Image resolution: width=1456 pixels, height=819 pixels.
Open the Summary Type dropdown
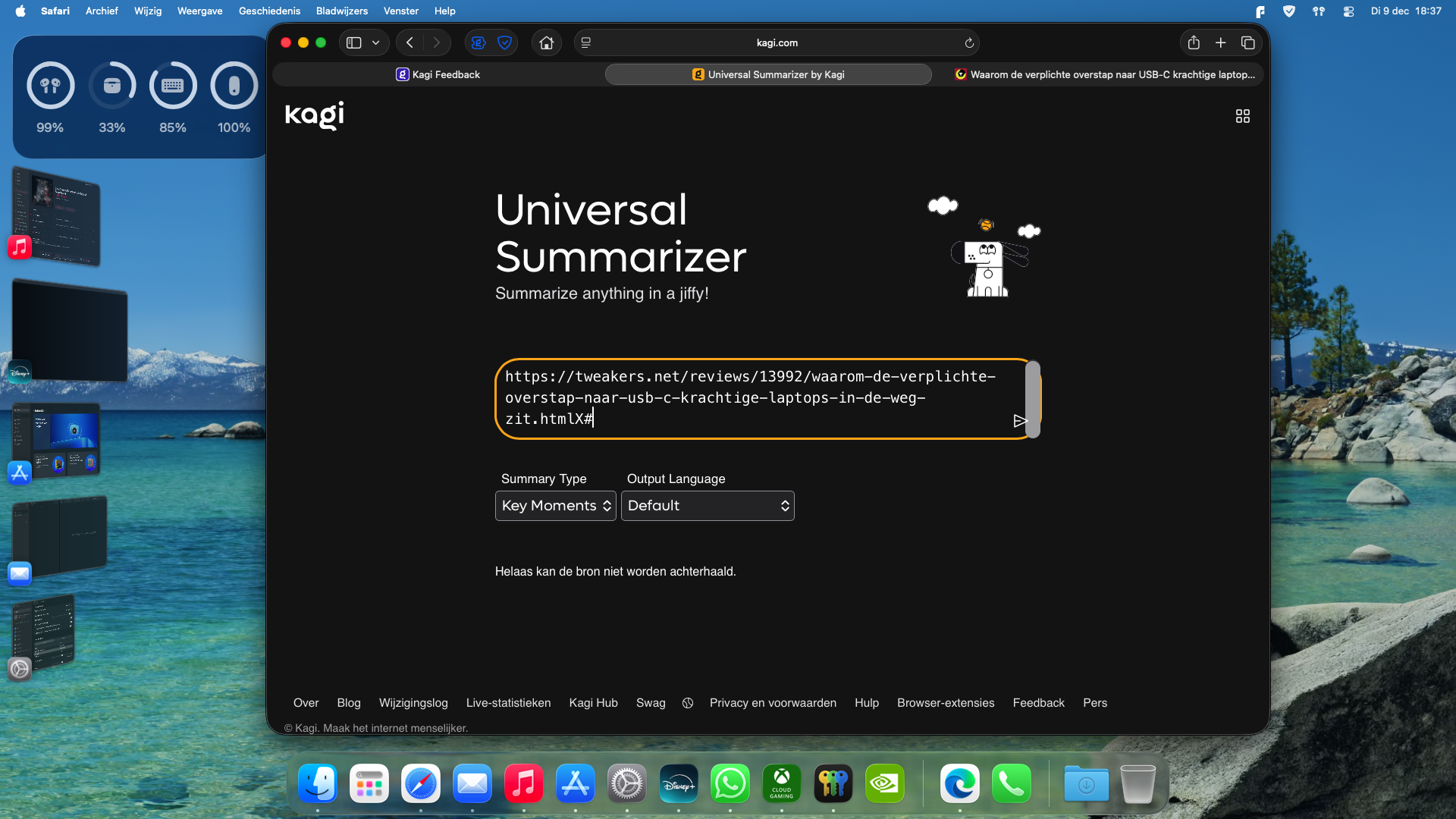coord(555,506)
